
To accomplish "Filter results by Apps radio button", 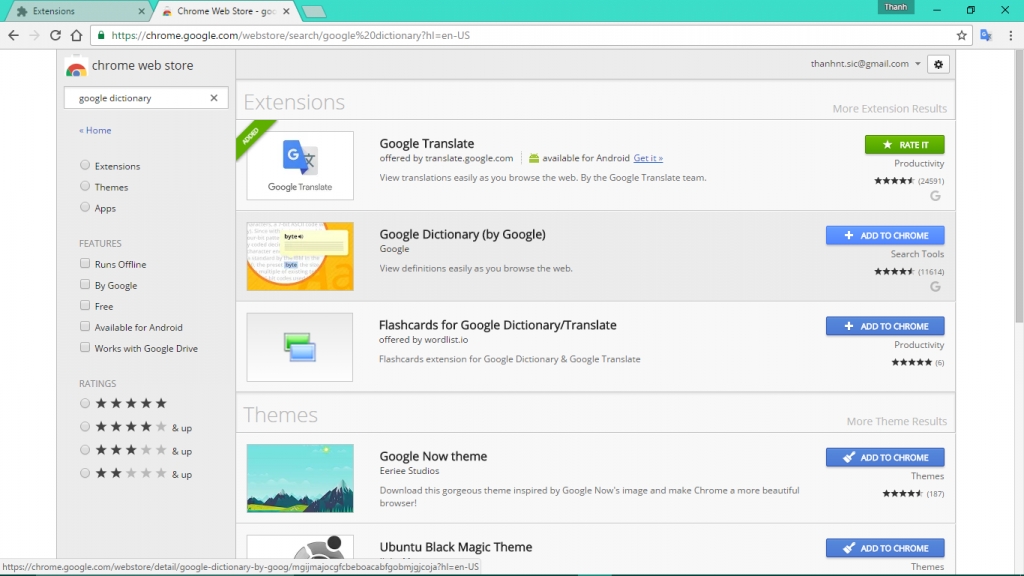I will pyautogui.click(x=85, y=207).
